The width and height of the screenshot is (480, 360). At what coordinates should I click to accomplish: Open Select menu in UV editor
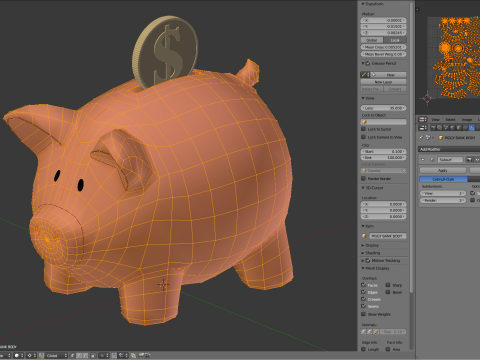[450, 119]
